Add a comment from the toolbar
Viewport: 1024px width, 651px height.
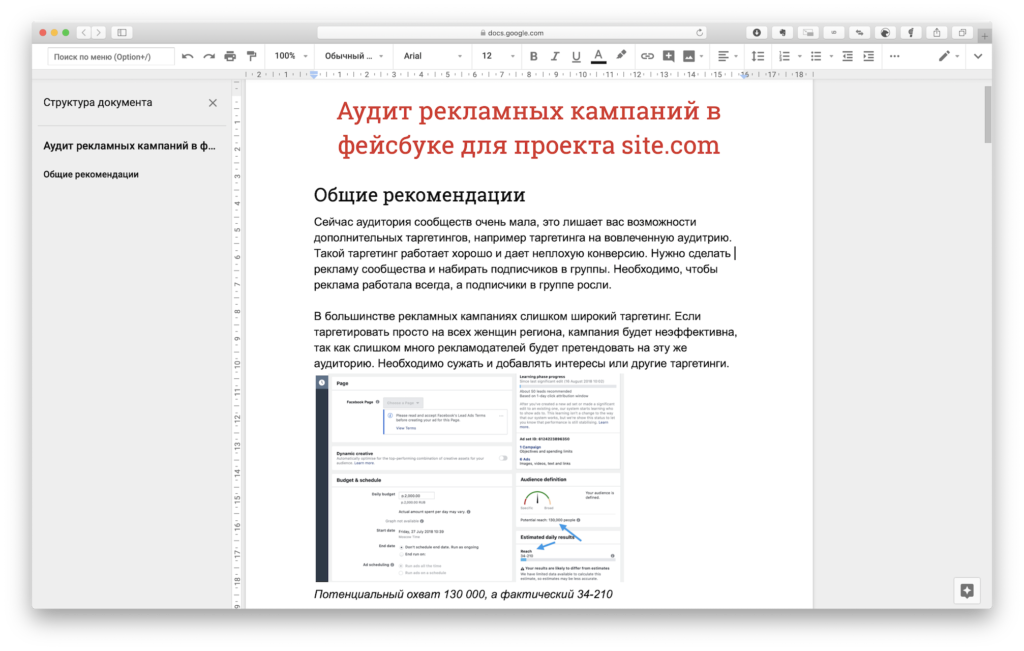coord(668,57)
